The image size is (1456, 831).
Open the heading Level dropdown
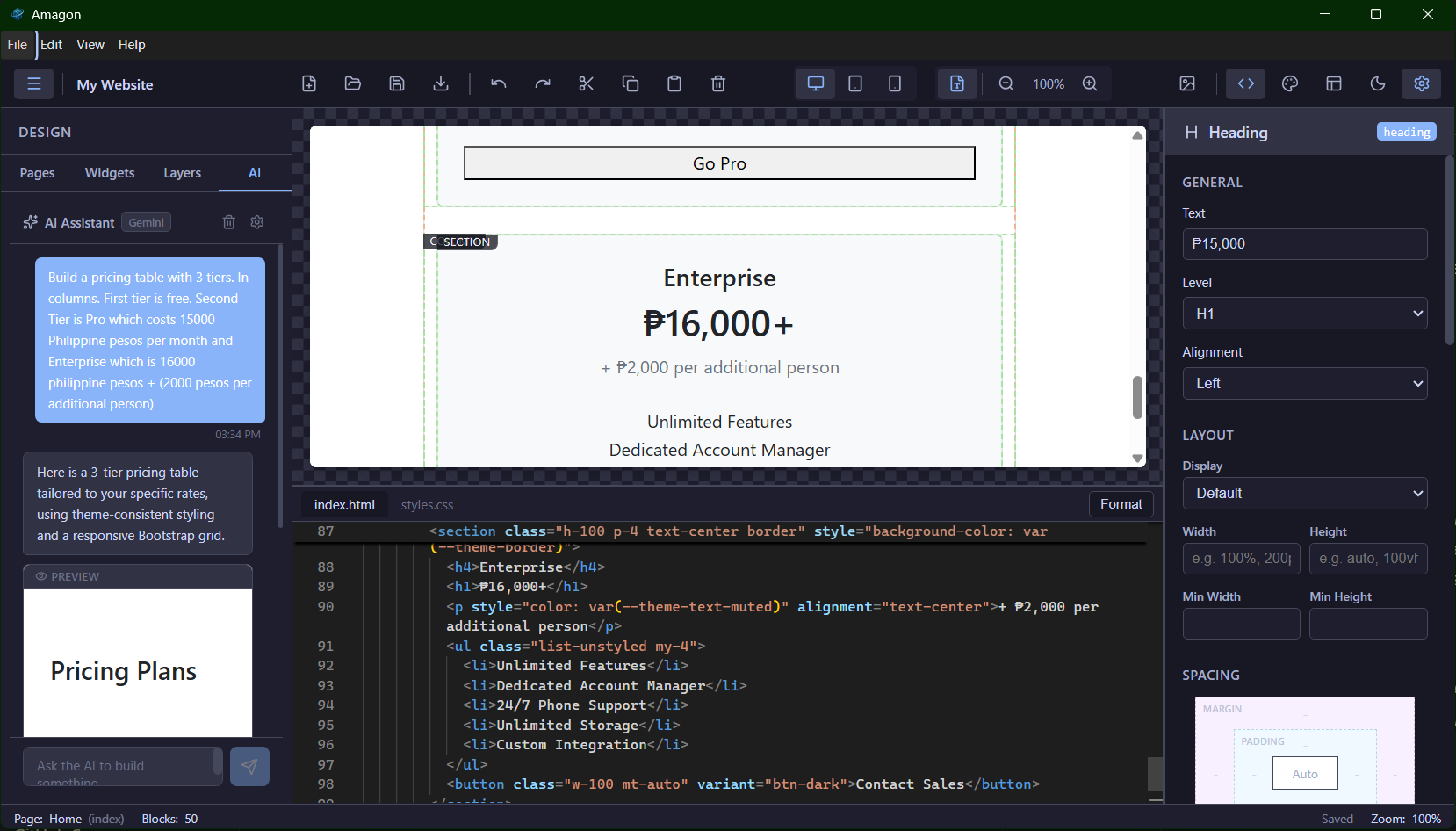pos(1304,314)
